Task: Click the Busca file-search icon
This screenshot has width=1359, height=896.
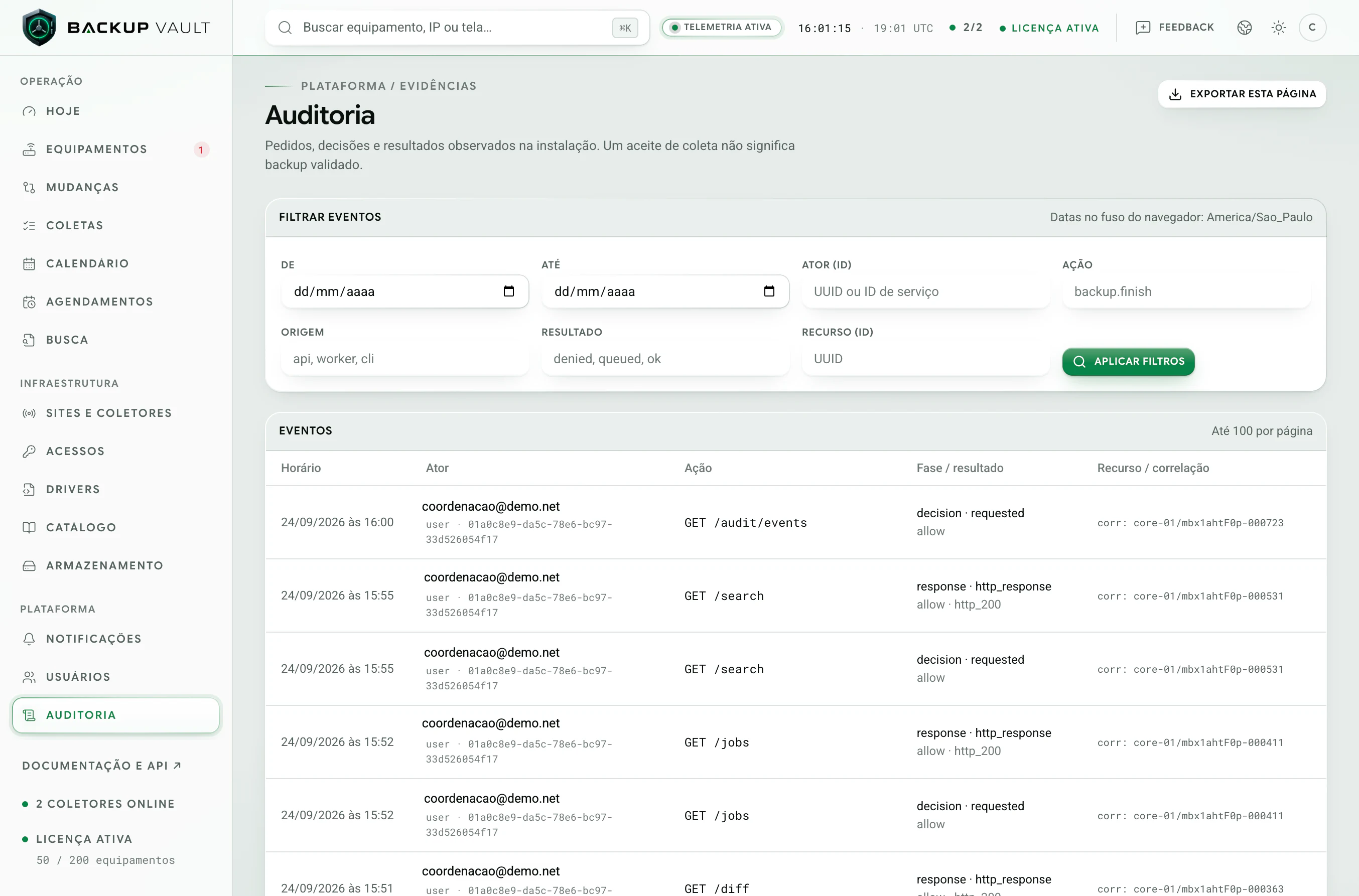Action: point(29,340)
